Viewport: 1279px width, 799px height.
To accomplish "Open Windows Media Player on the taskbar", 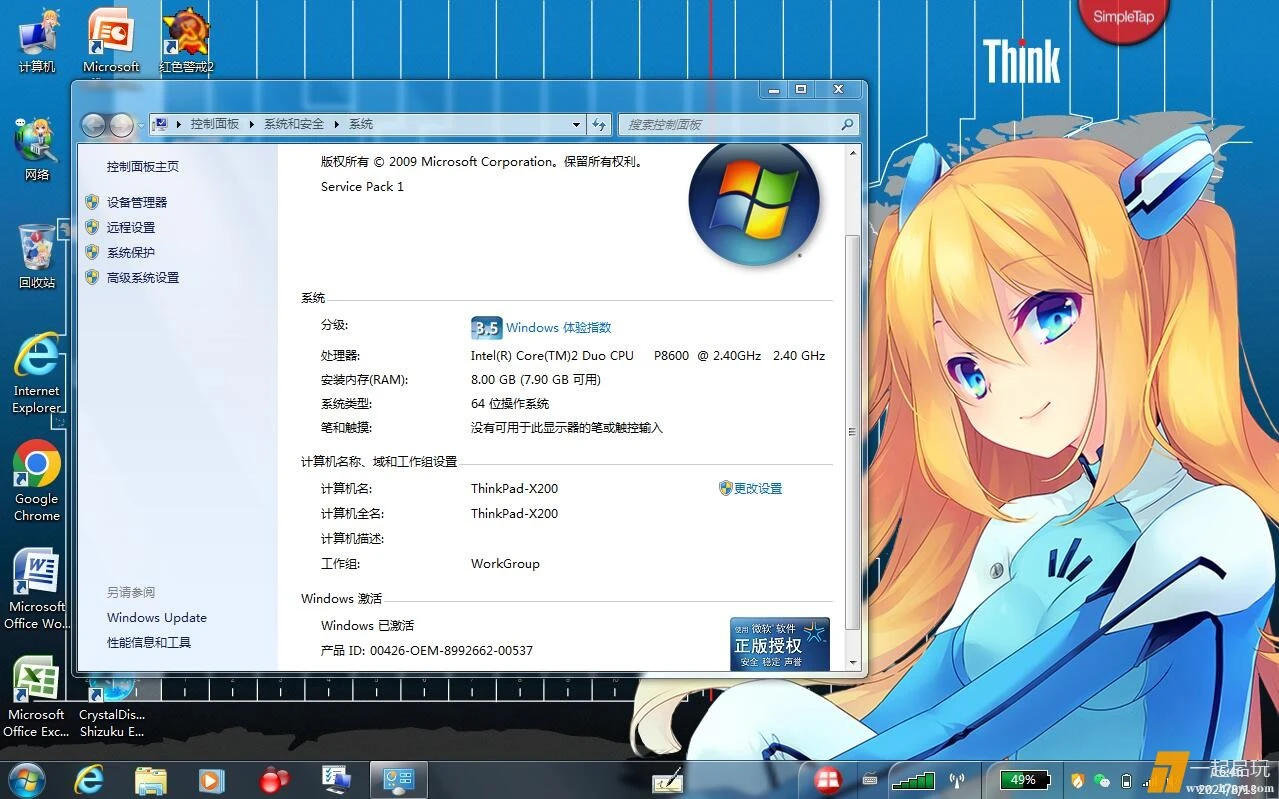I will pyautogui.click(x=211, y=780).
